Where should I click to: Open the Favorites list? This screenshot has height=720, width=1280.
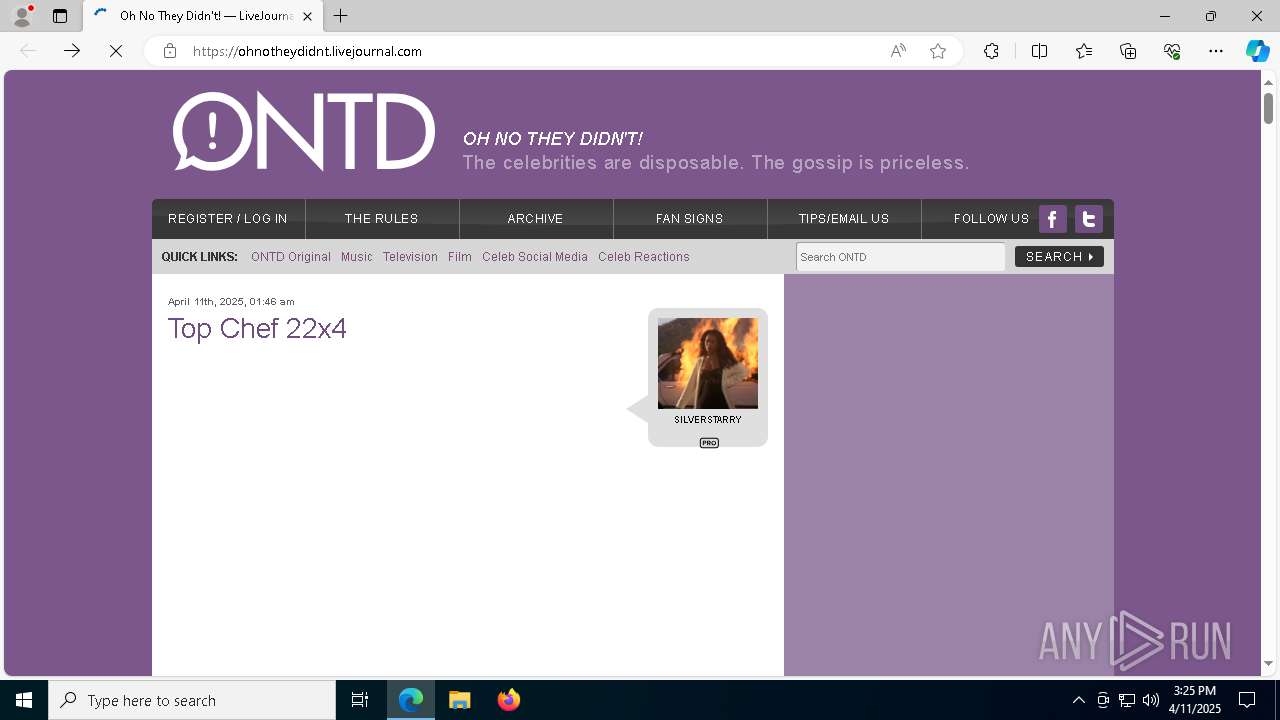[1084, 51]
